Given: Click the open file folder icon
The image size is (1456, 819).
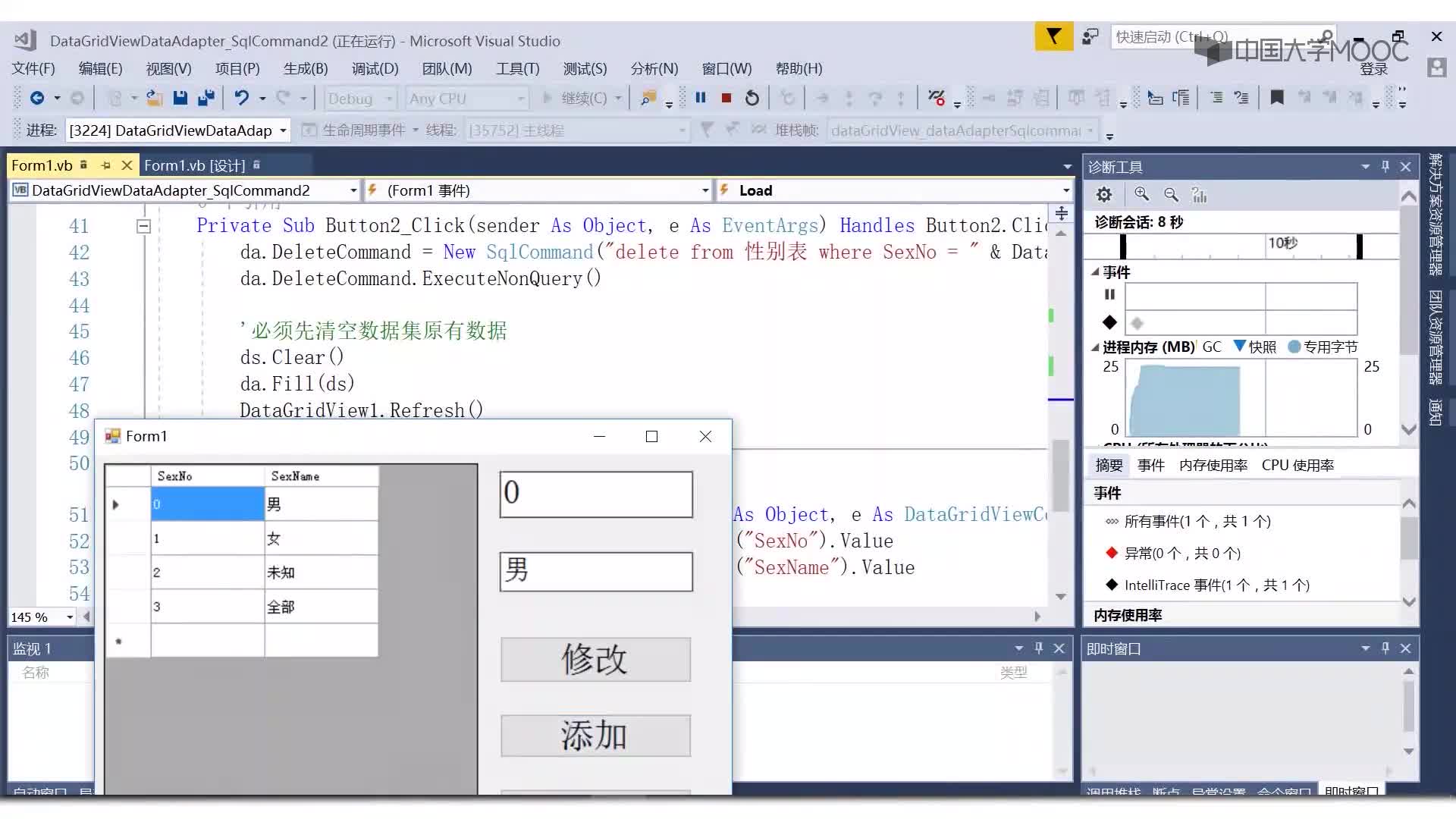Looking at the screenshot, I should [154, 98].
